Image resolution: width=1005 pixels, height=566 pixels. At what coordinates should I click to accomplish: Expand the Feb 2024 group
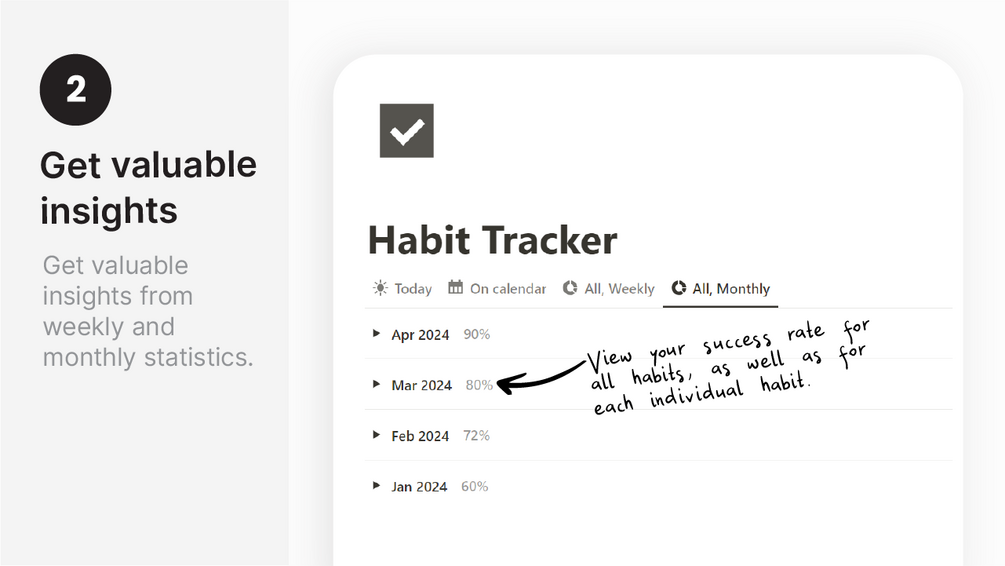[376, 435]
